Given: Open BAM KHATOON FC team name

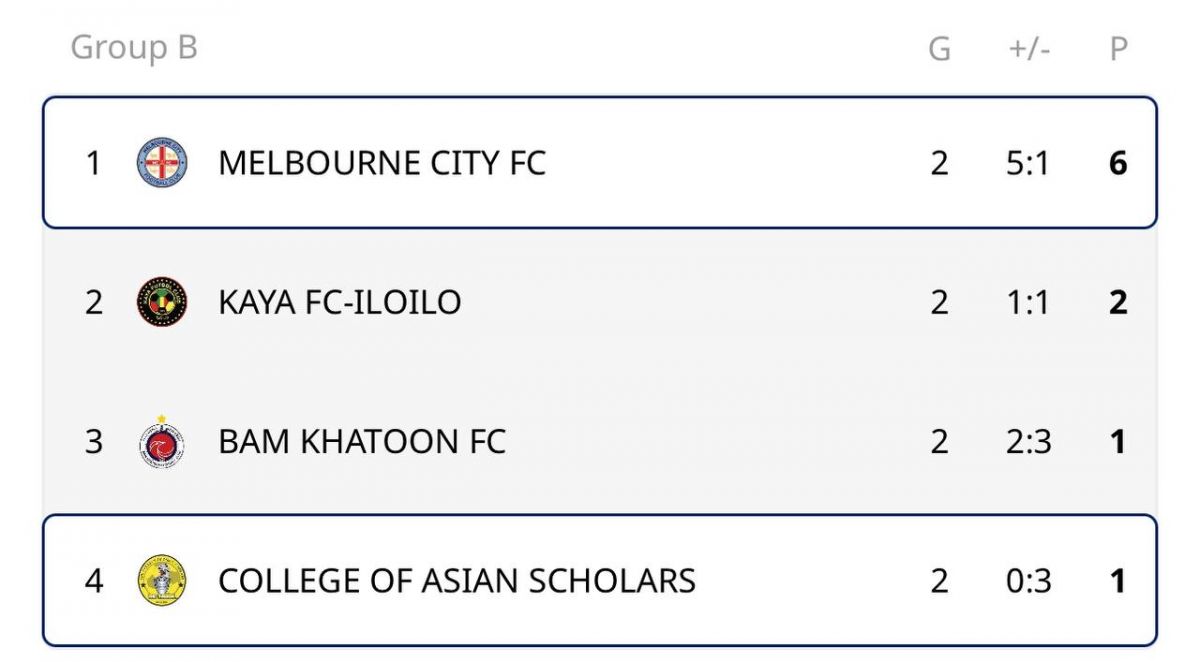Looking at the screenshot, I should pyautogui.click(x=362, y=441).
